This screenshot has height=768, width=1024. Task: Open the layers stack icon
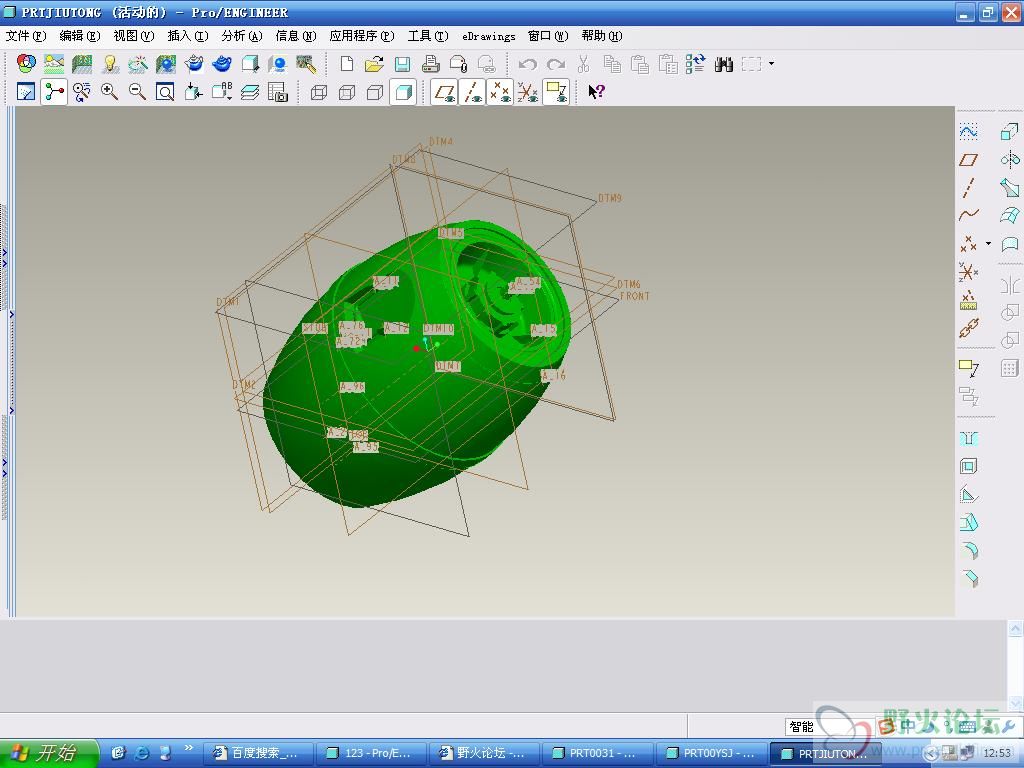pos(249,91)
